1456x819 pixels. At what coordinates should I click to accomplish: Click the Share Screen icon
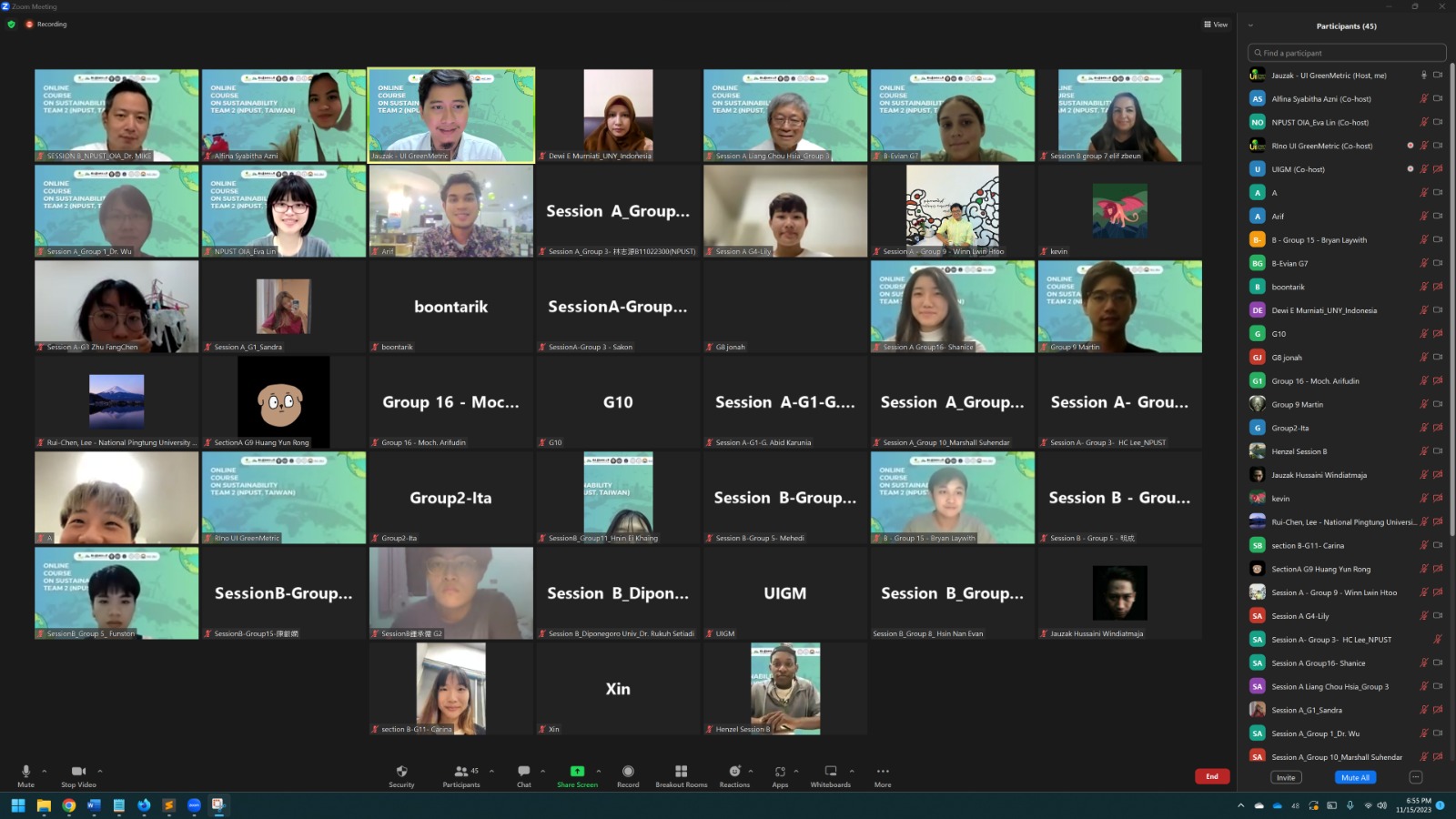click(577, 772)
